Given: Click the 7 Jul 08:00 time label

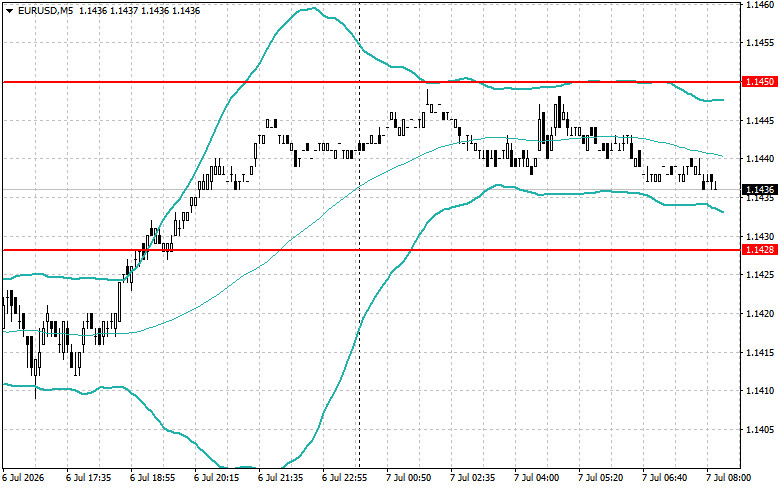Looking at the screenshot, I should (x=728, y=478).
